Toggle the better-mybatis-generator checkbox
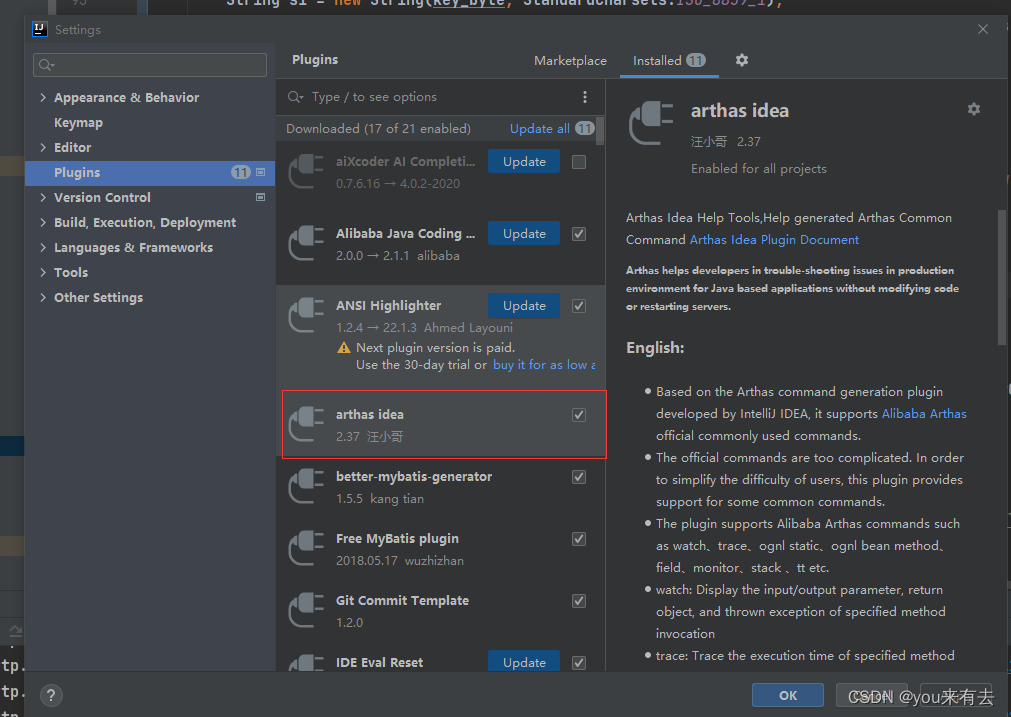Image resolution: width=1011 pixels, height=717 pixels. (579, 477)
